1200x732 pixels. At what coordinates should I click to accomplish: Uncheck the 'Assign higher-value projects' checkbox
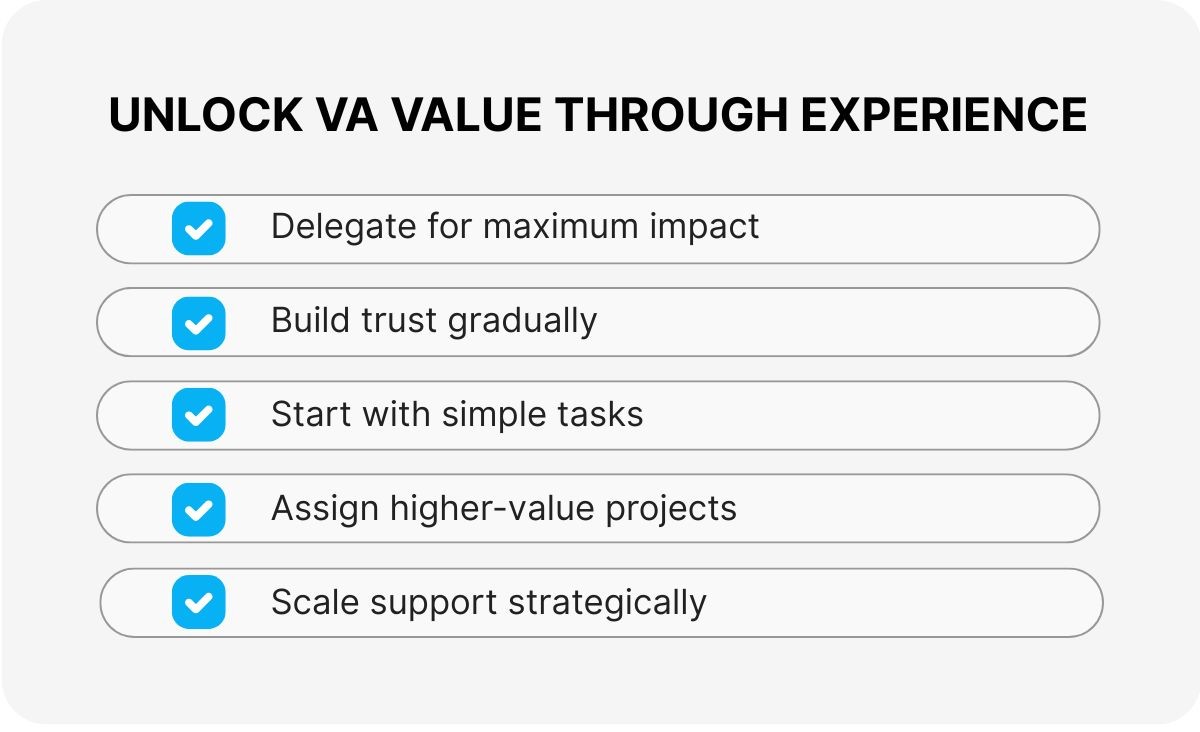tap(198, 510)
